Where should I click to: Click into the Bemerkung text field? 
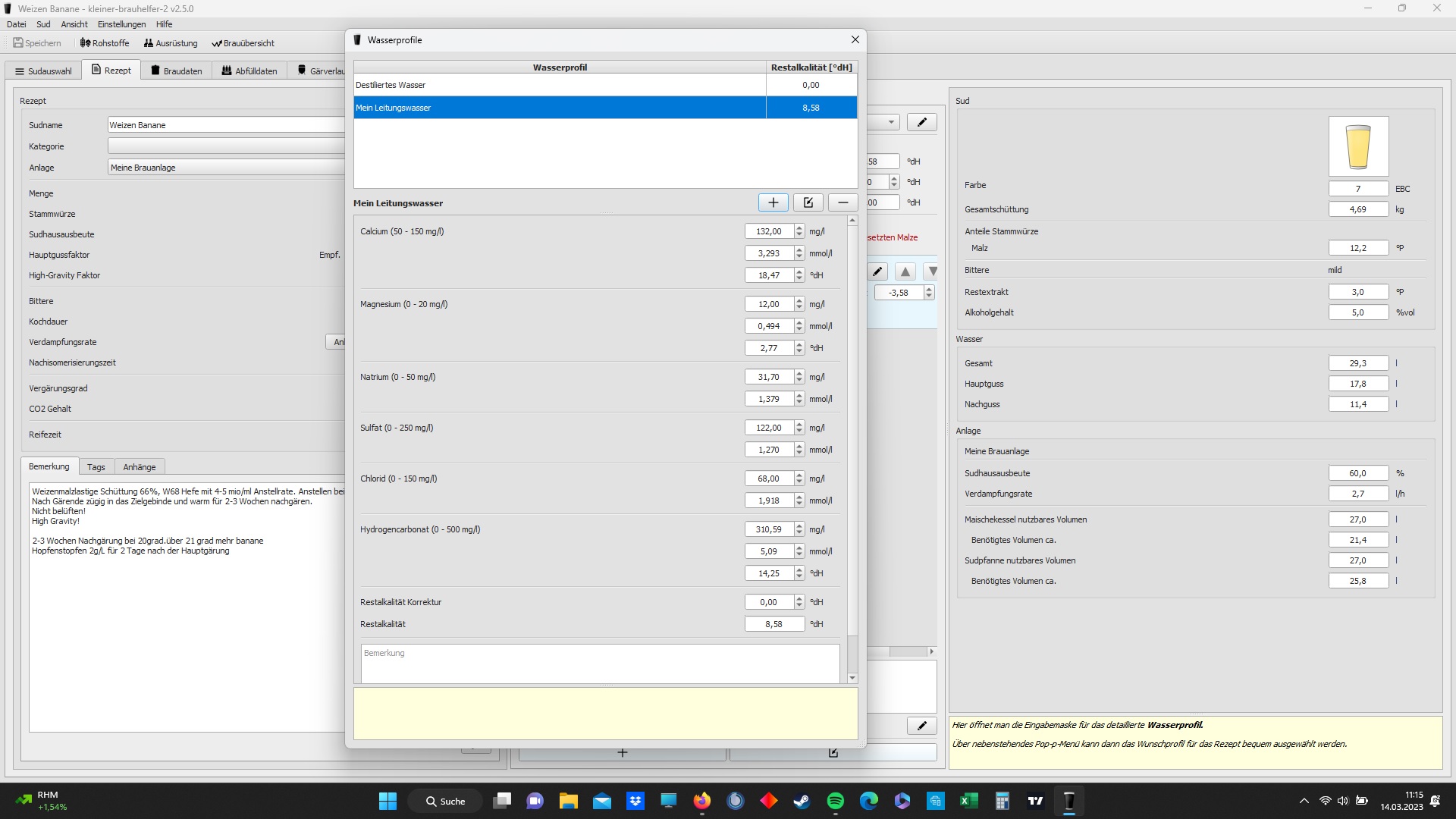tap(600, 664)
